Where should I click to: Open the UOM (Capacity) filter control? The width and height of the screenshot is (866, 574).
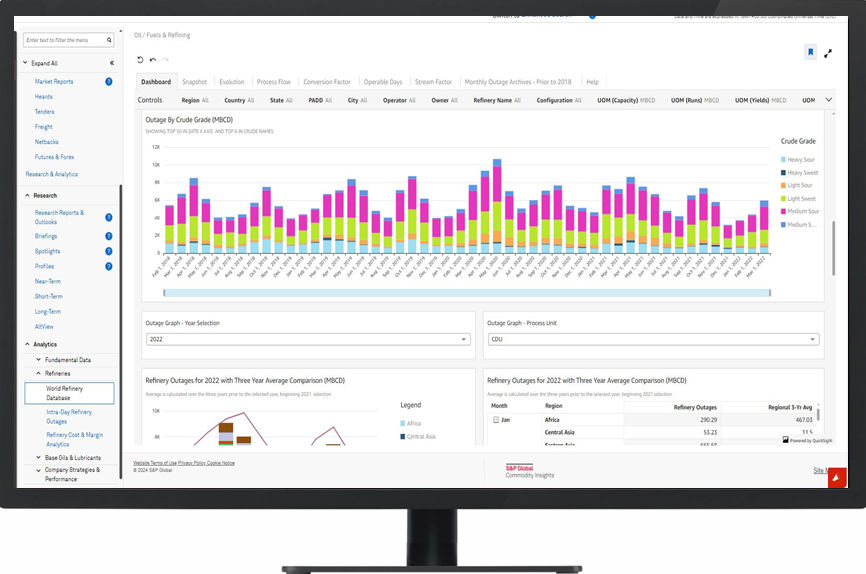[x=626, y=101]
